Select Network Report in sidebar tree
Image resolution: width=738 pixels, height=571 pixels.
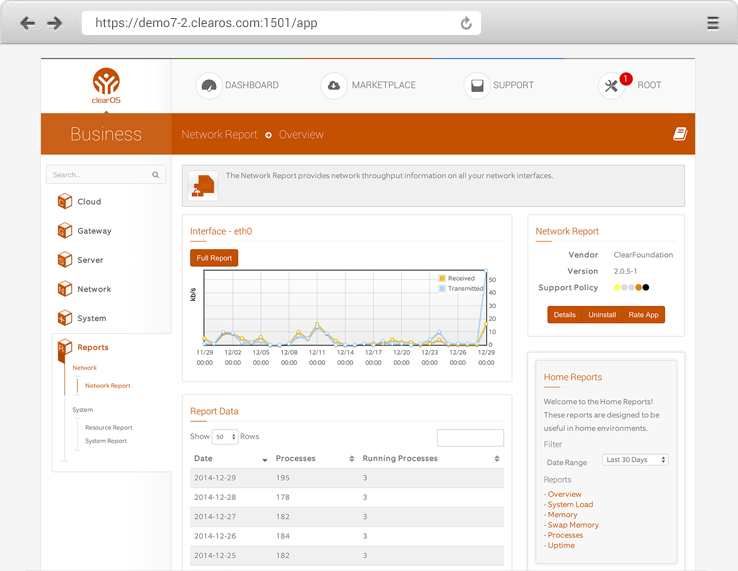tap(107, 386)
